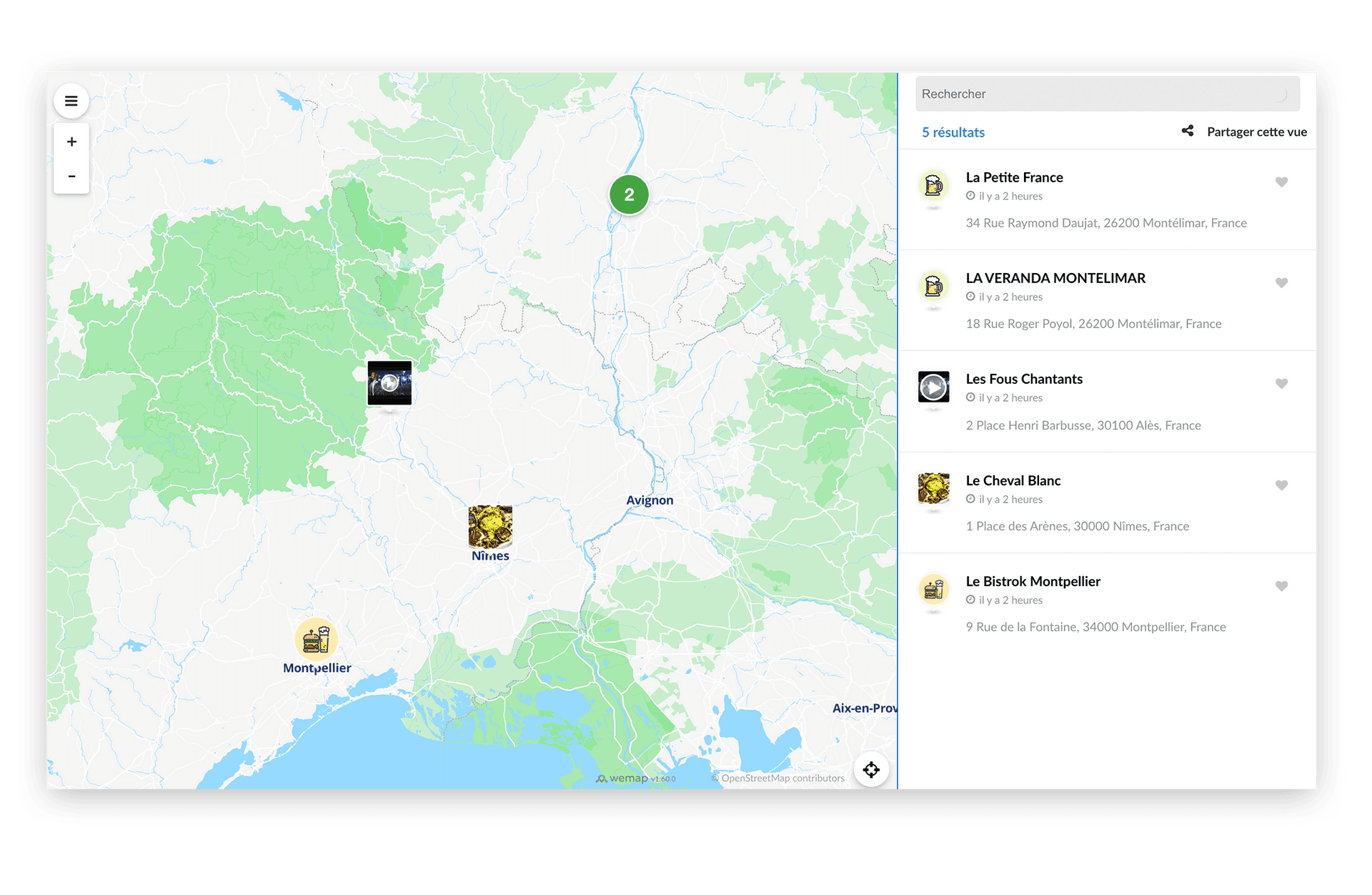The width and height of the screenshot is (1372, 895).
Task: Toggle the heart for Le Cheval Blanc
Action: [1281, 485]
